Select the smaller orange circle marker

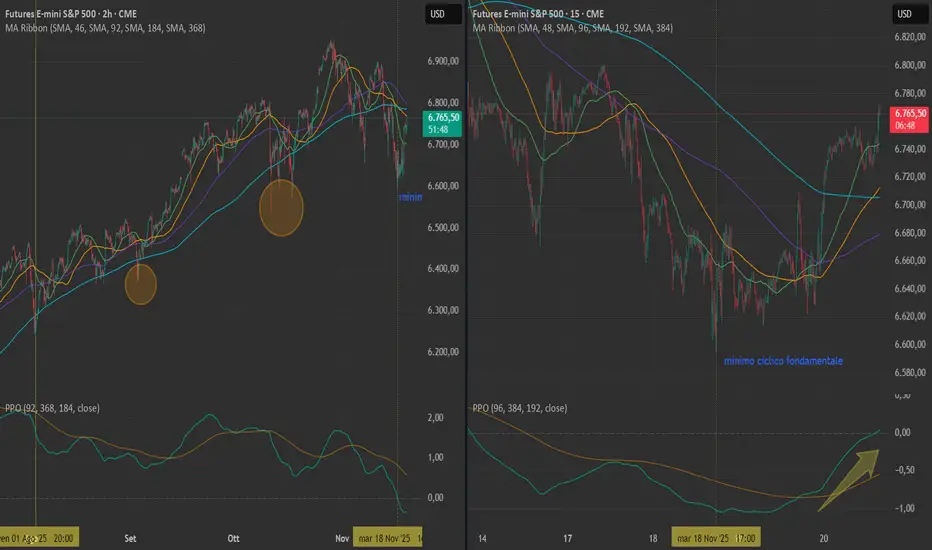(141, 284)
